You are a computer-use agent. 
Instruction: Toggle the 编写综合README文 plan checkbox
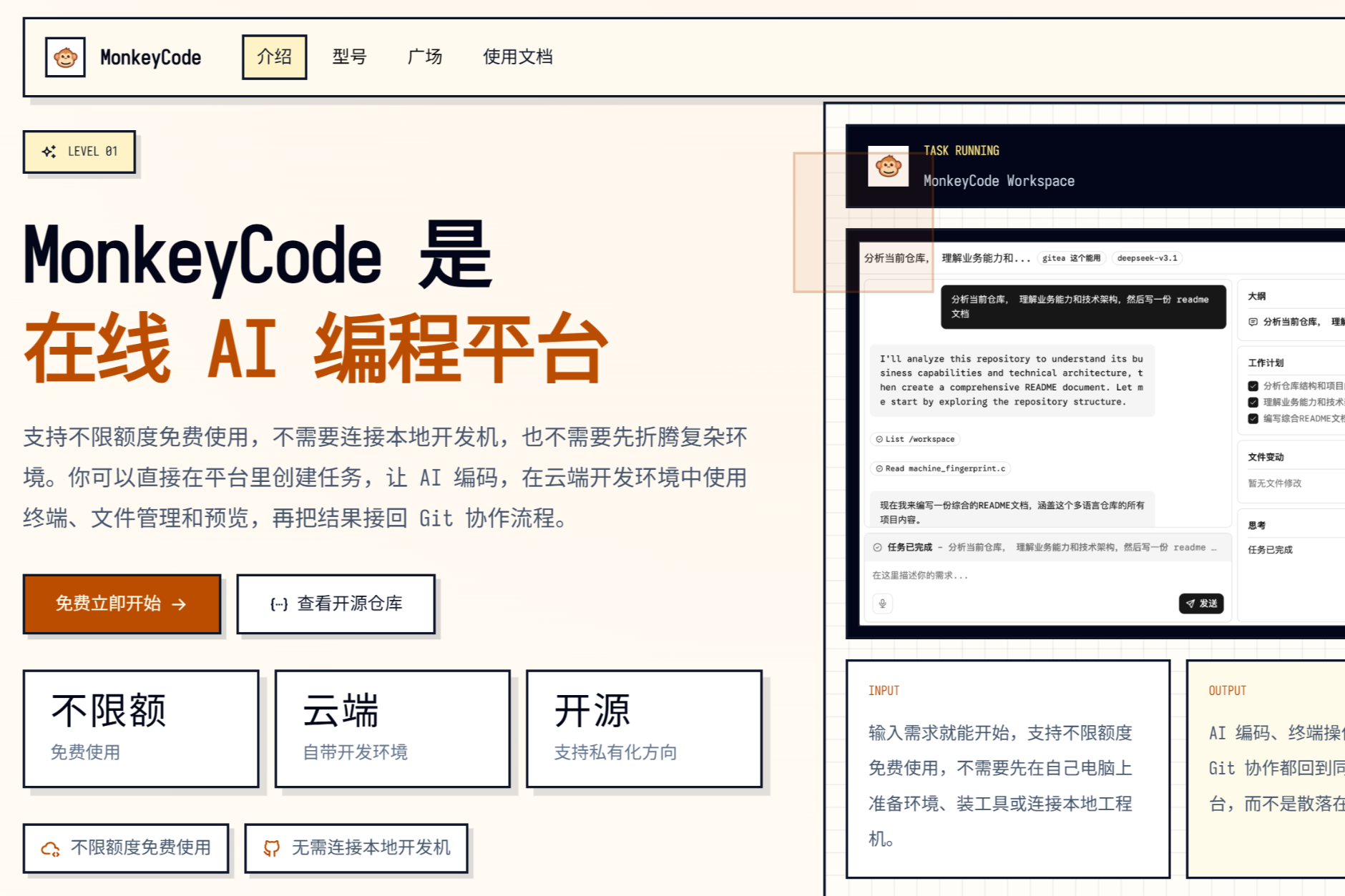click(x=1253, y=419)
